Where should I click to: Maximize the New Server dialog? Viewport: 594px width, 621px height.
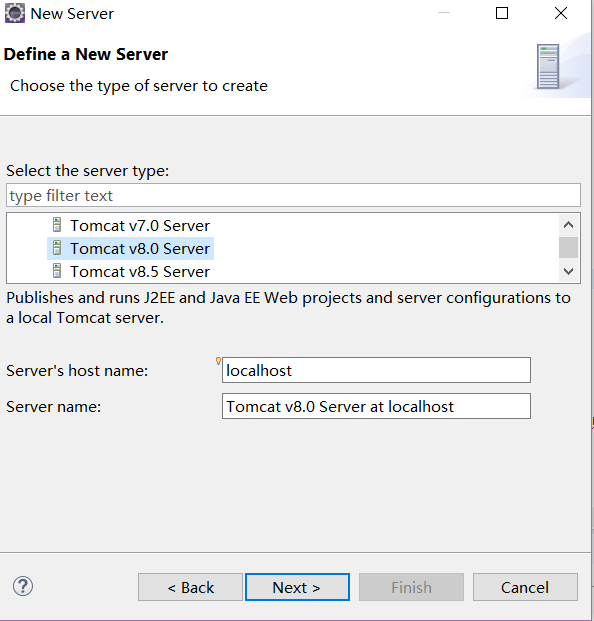502,13
